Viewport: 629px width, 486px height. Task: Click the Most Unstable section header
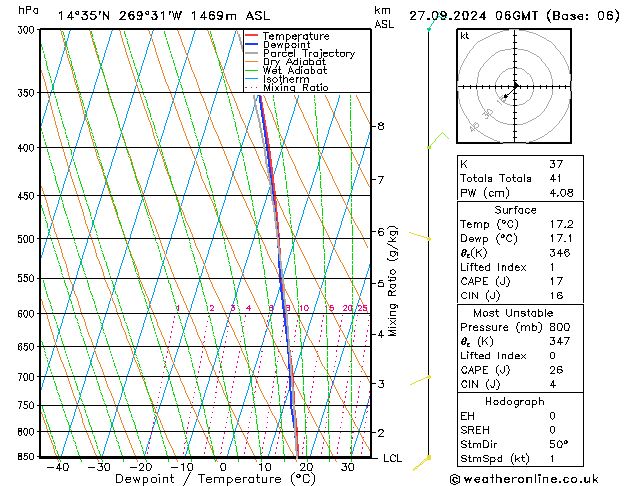coord(514,313)
